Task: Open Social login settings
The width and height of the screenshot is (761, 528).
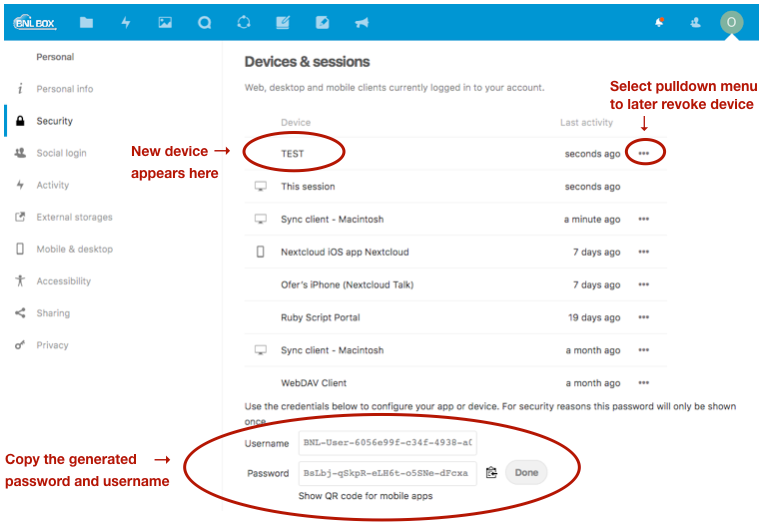Action: (x=61, y=153)
